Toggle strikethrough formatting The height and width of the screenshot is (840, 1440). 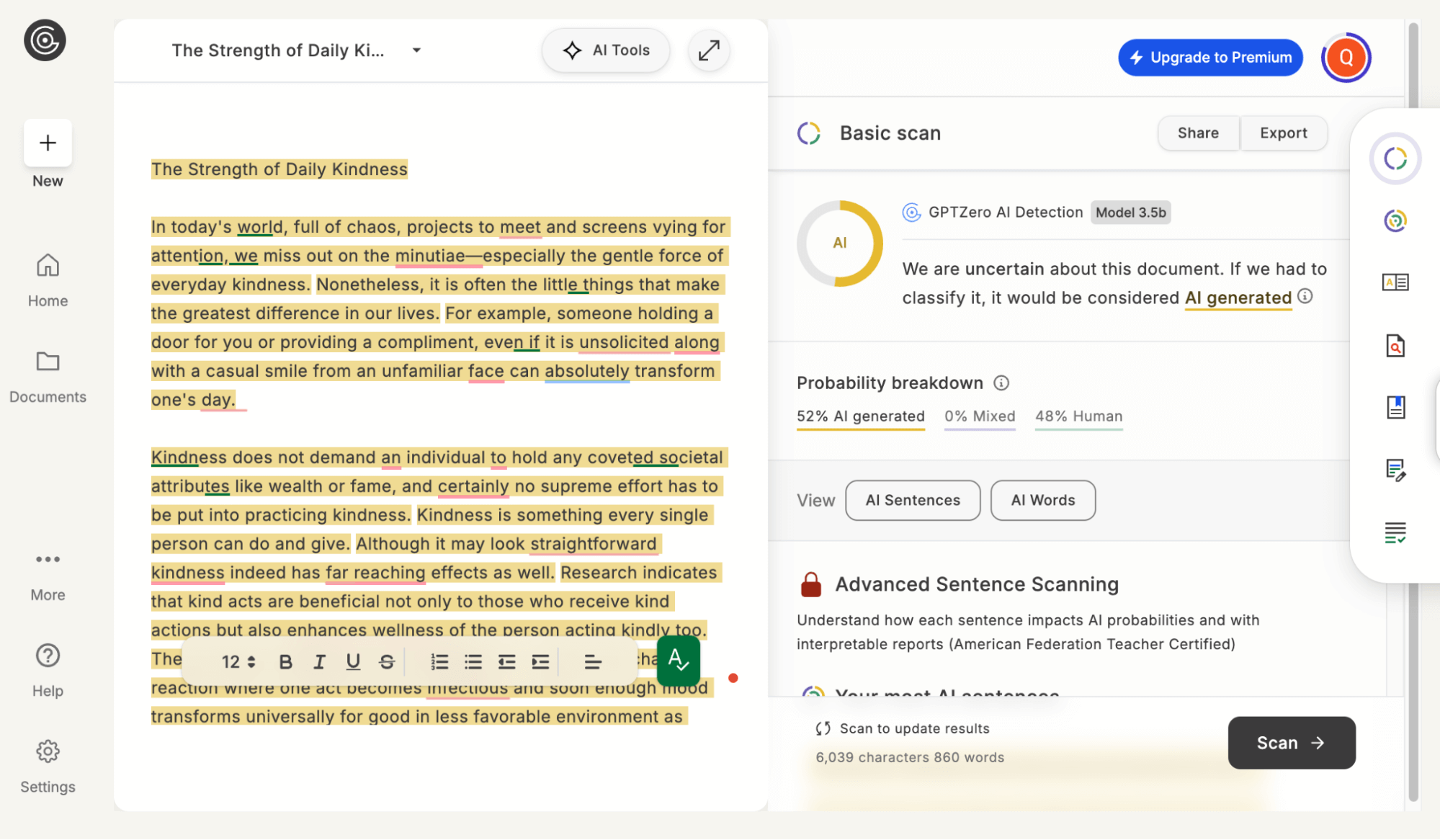tap(387, 662)
